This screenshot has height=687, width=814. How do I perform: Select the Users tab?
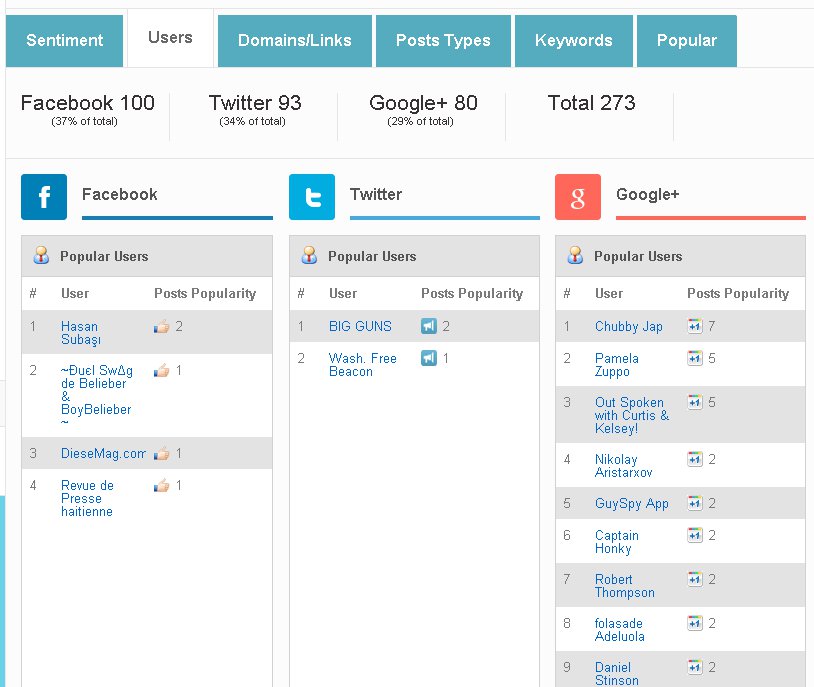click(170, 38)
